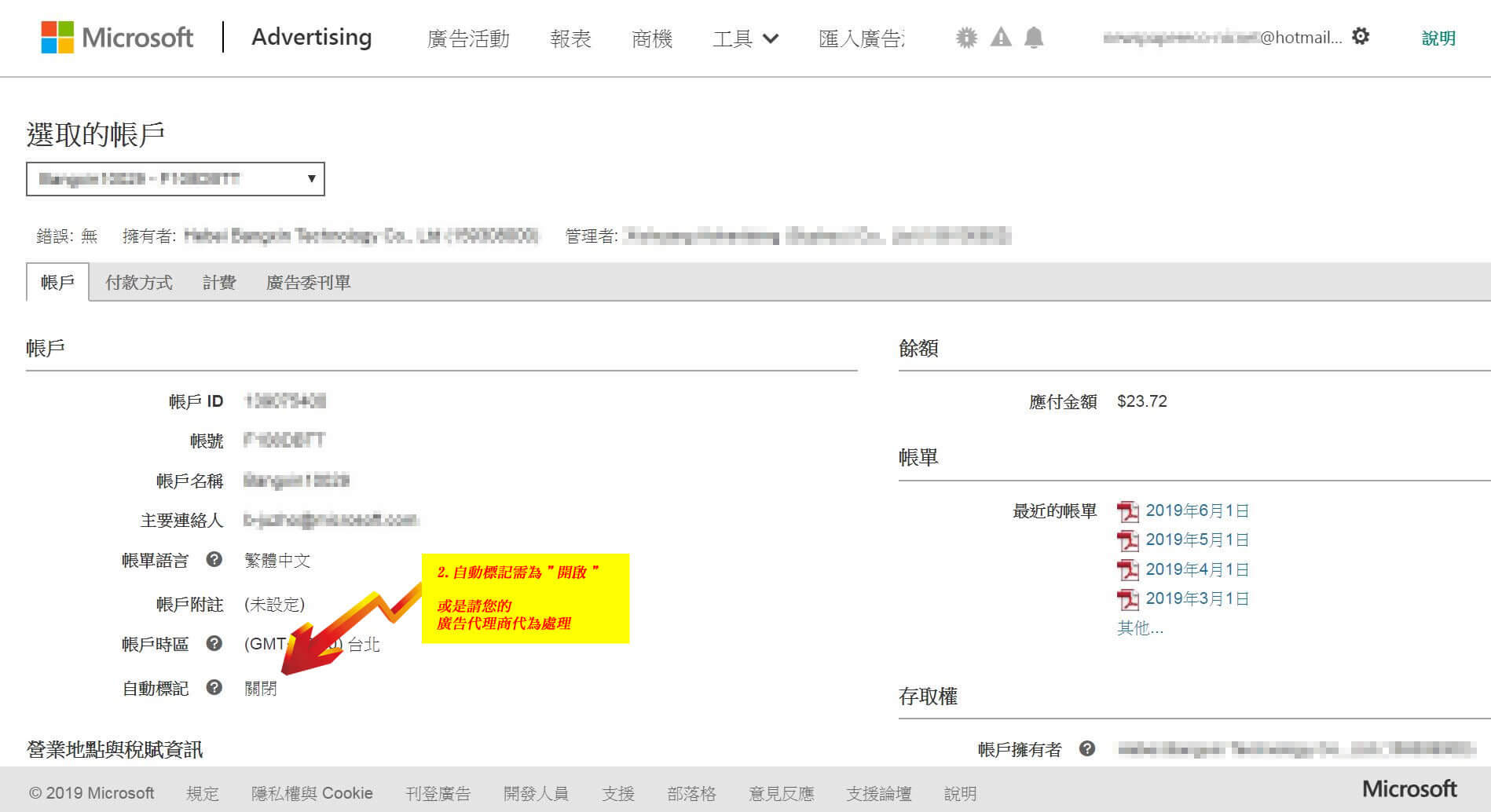Open the 廣告活動 menu item
This screenshot has height=812, width=1491.
pyautogui.click(x=468, y=38)
